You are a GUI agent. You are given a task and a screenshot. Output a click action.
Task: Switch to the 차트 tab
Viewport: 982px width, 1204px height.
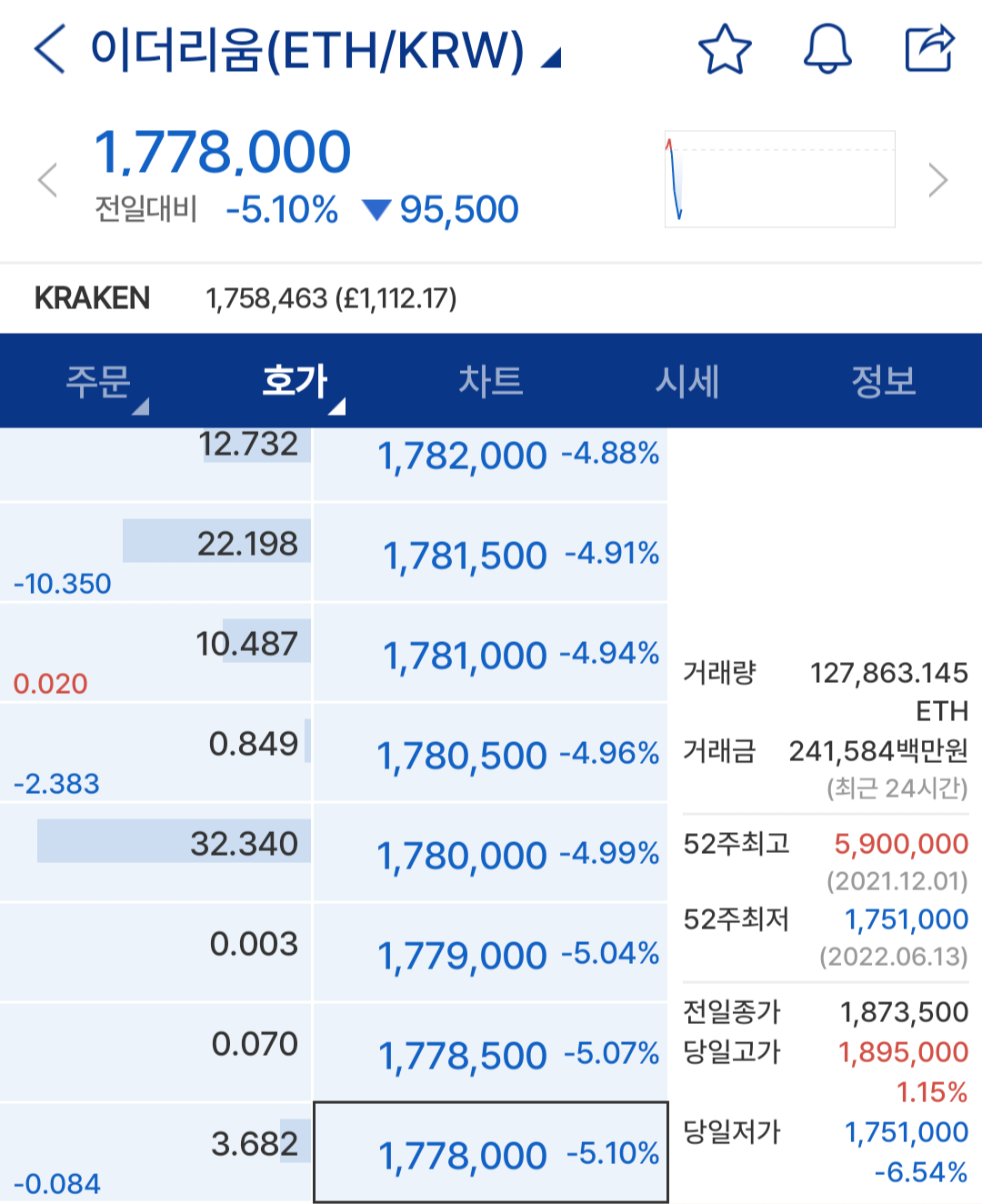point(490,381)
